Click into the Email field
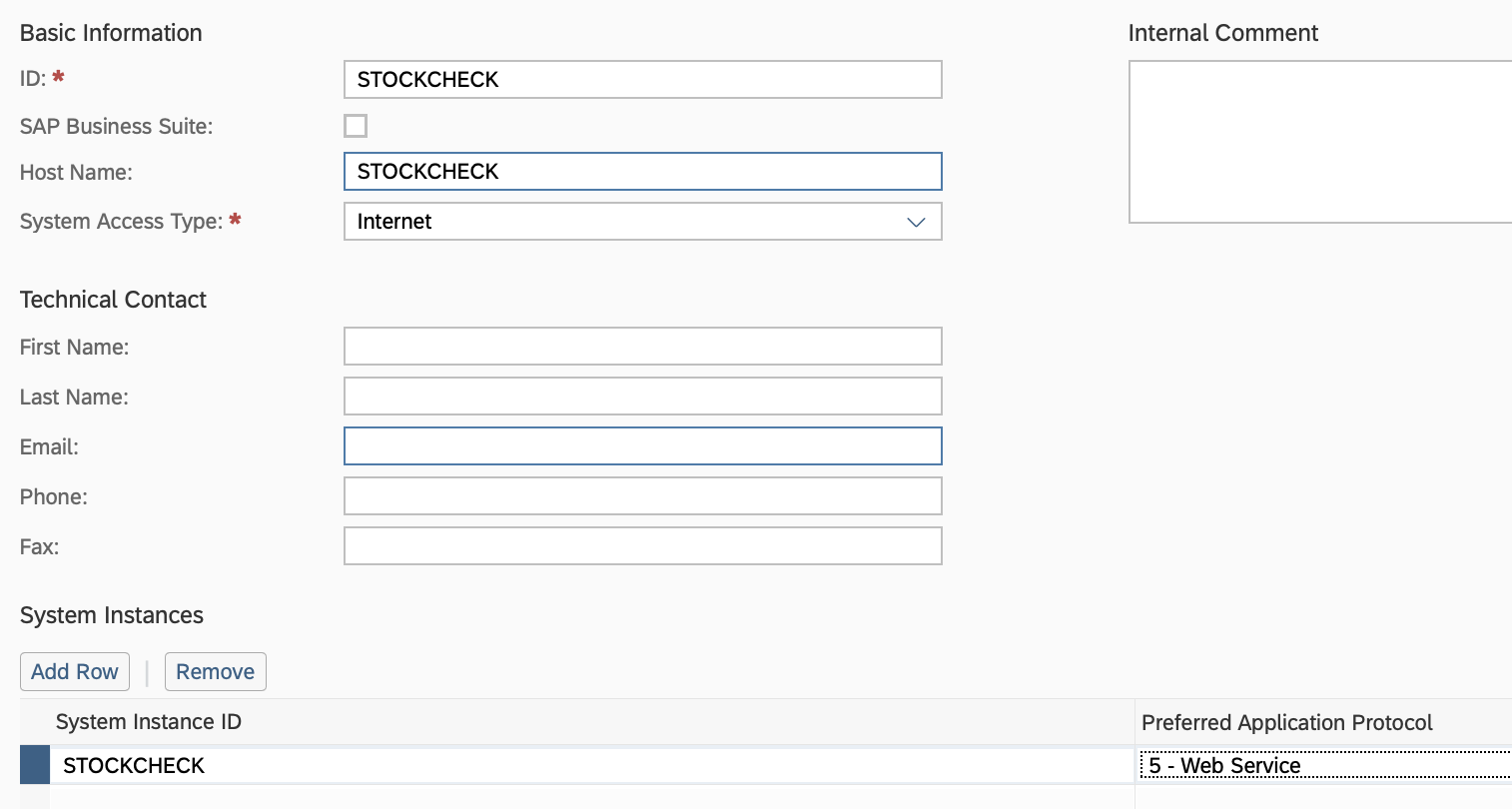Viewport: 1512px width, 809px height. coord(641,446)
